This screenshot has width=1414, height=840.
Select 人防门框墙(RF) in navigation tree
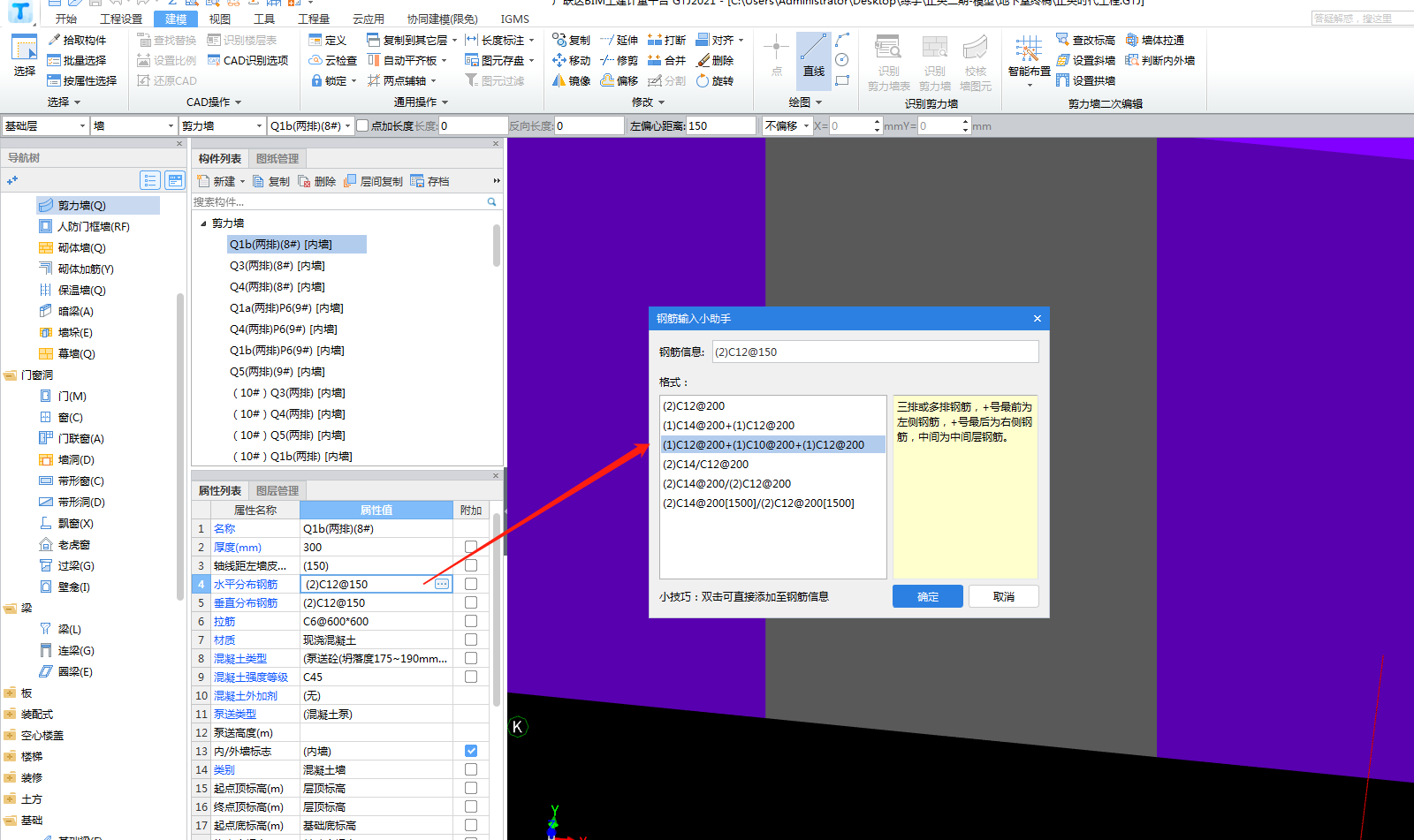pos(94,226)
